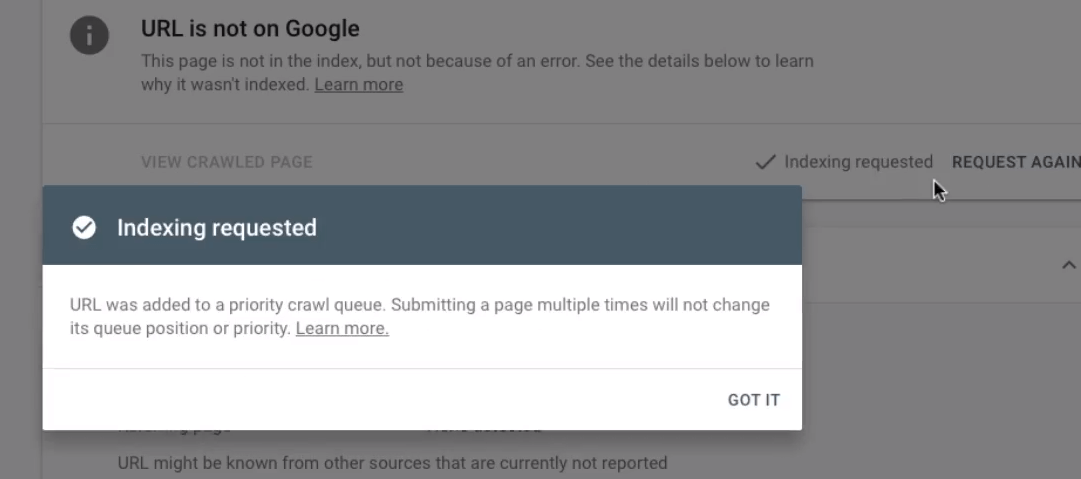Click the priority crawl queue message text
Viewport: 1081px width, 479px height.
420,316
